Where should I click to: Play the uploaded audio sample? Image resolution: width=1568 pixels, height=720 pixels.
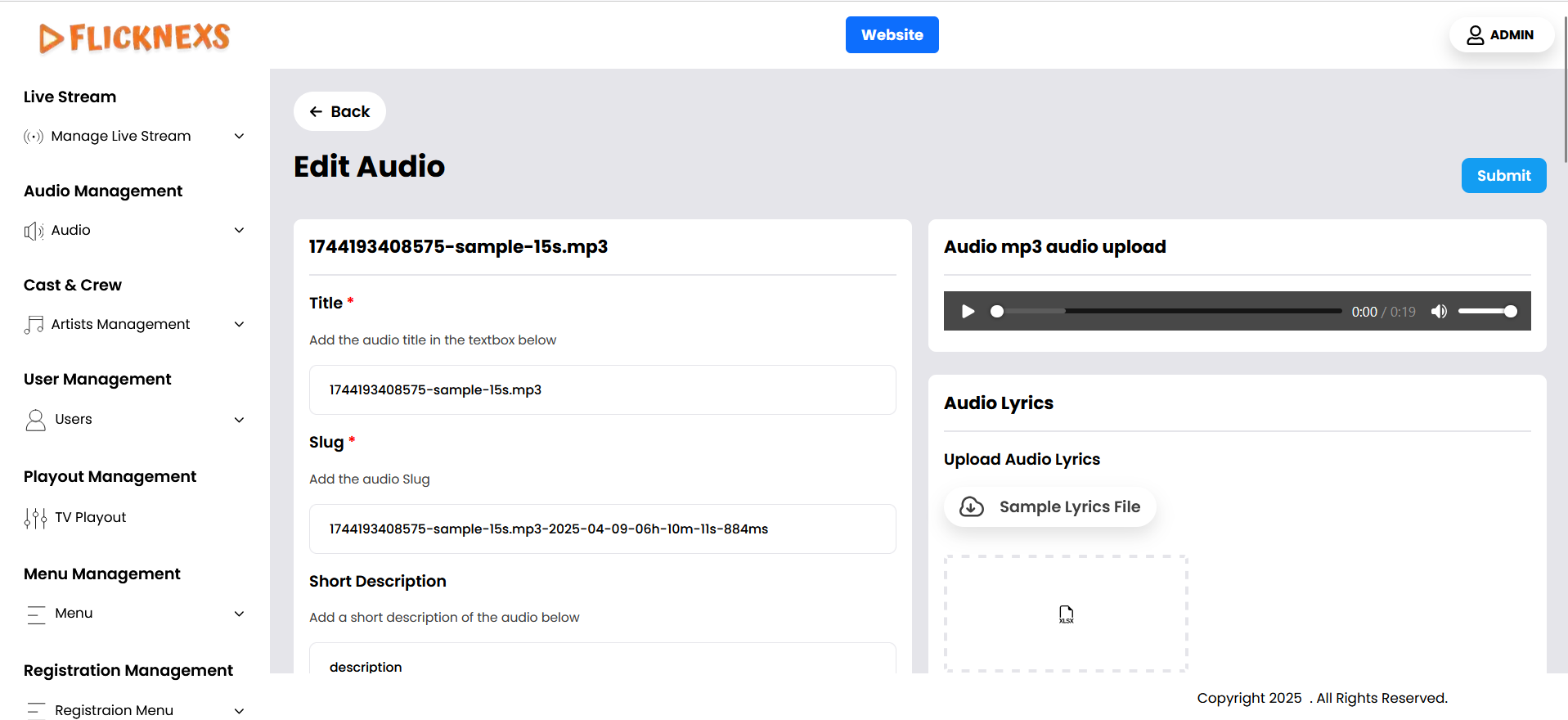968,312
